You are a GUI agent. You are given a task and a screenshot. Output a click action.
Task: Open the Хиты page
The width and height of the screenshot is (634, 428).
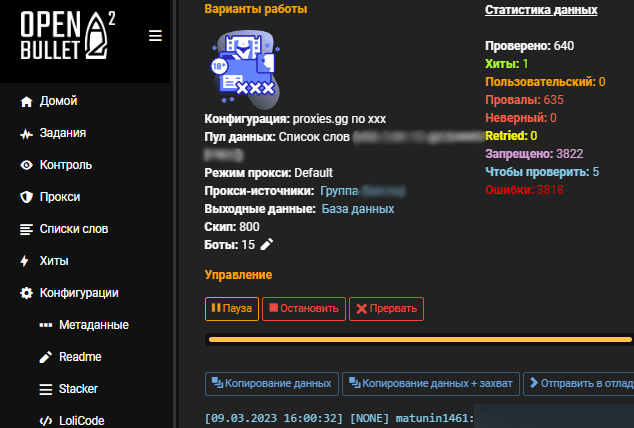(54, 261)
